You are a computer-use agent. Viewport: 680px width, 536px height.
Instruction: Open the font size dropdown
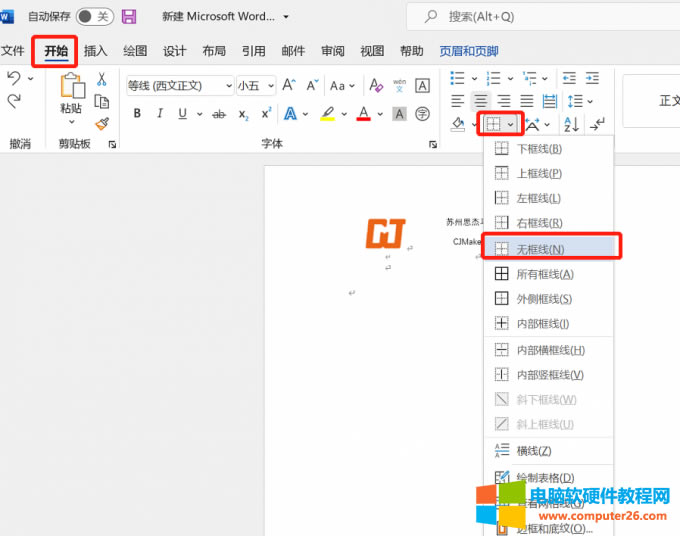(x=270, y=86)
